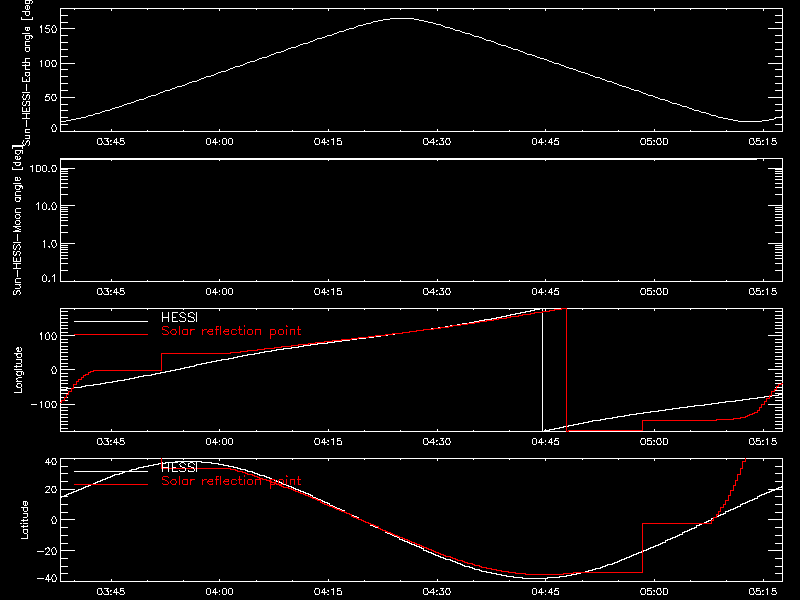Click the 50 tick on Earth angle axis
Image resolution: width=800 pixels, height=600 pixels.
point(51,97)
